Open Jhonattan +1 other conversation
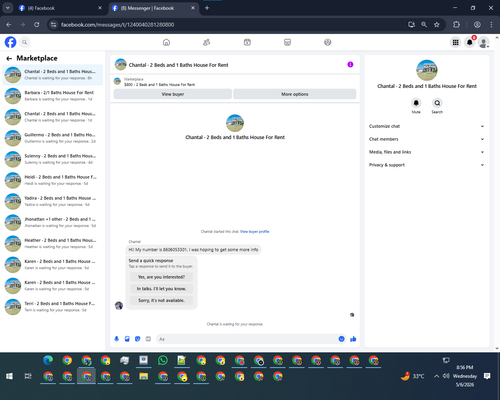This screenshot has height=400, width=500. 53,222
